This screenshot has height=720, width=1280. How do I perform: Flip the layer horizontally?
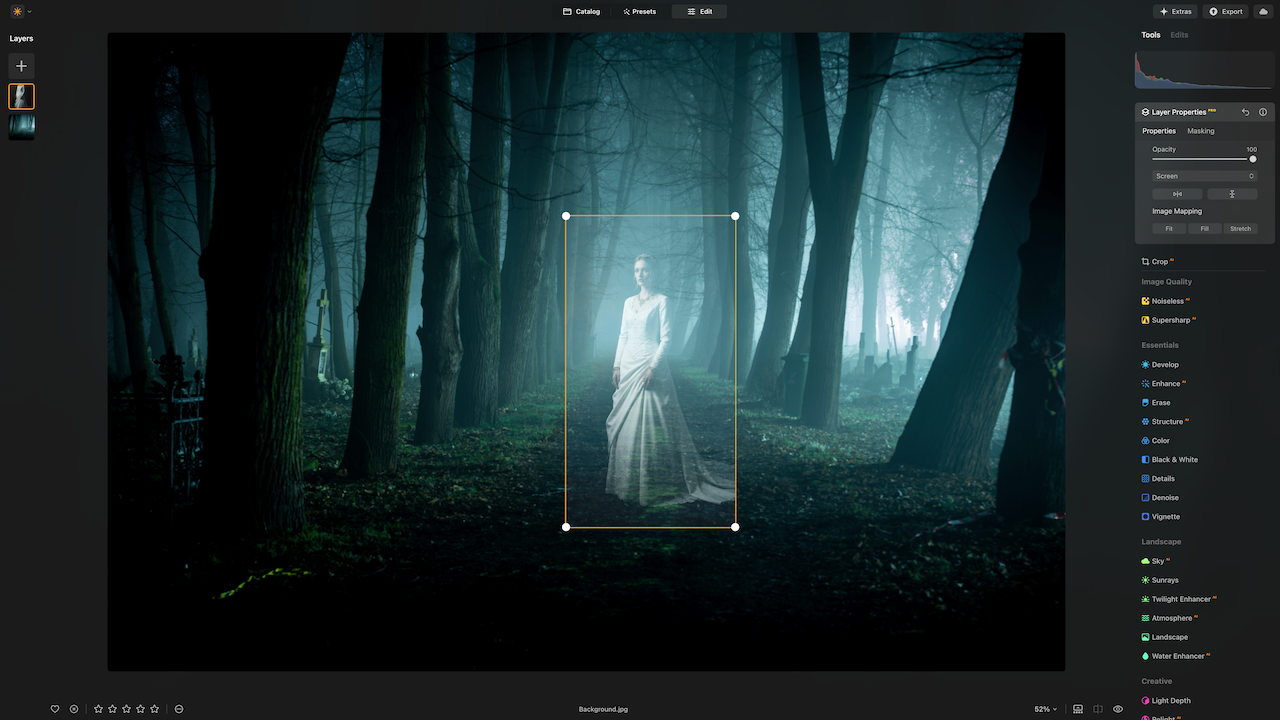(1177, 194)
